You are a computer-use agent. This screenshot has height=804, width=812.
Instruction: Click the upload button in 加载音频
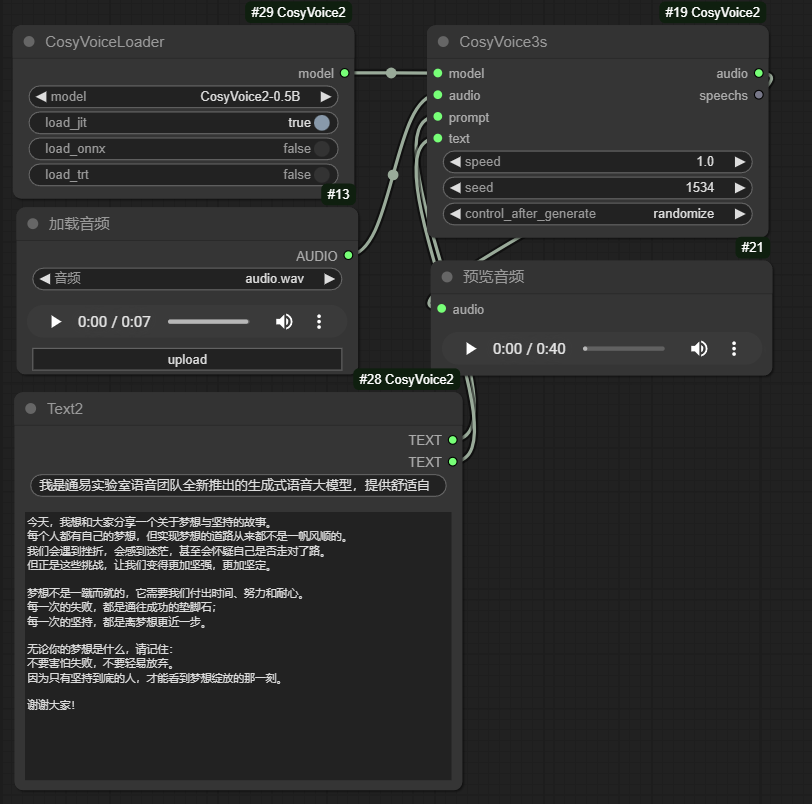187,359
